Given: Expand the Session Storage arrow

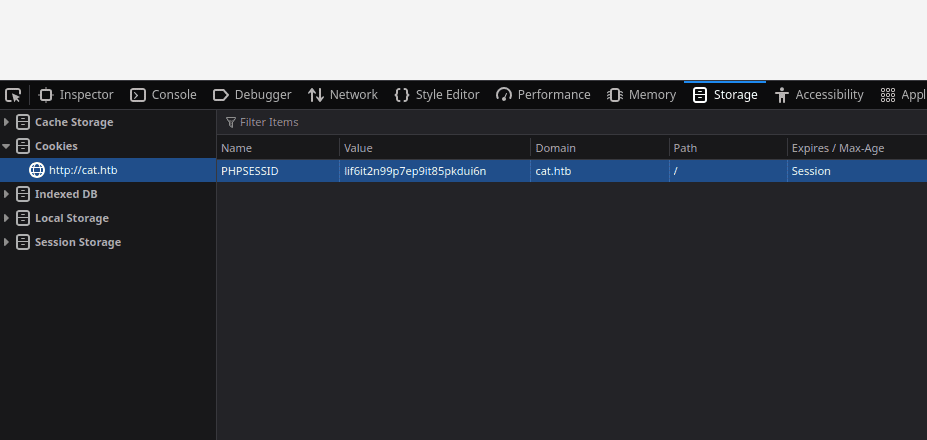Looking at the screenshot, I should [7, 242].
